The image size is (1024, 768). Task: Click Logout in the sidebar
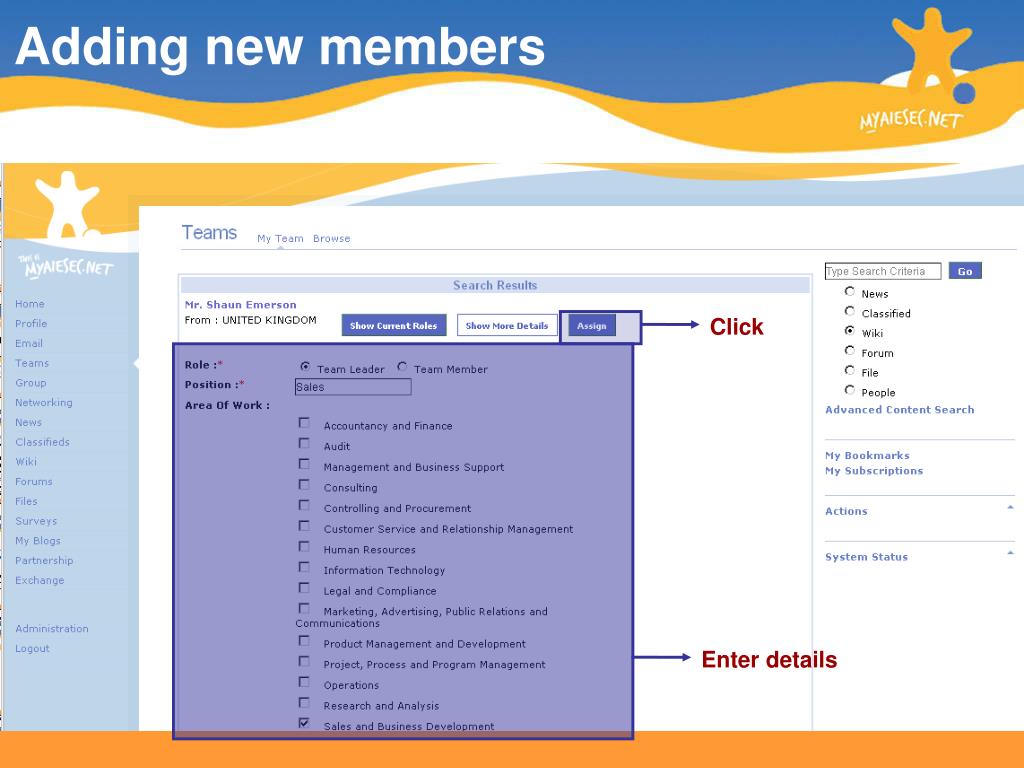(x=33, y=648)
